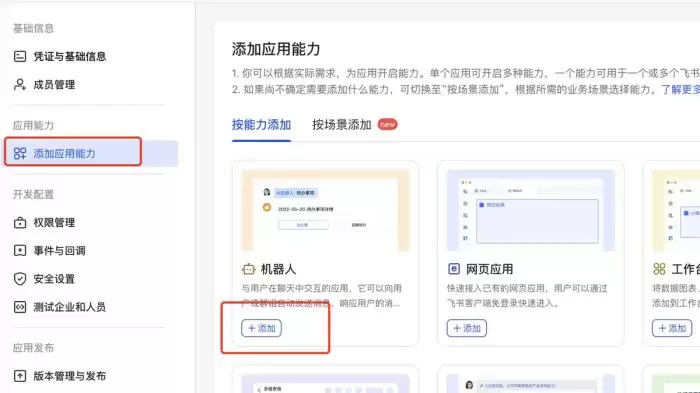Click the 应用发布 section label
Viewport: 700px width, 393px height.
tap(33, 348)
